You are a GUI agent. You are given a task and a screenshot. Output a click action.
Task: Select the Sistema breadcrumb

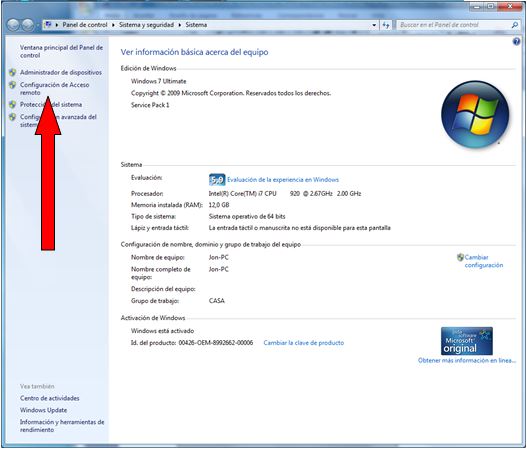pos(196,25)
